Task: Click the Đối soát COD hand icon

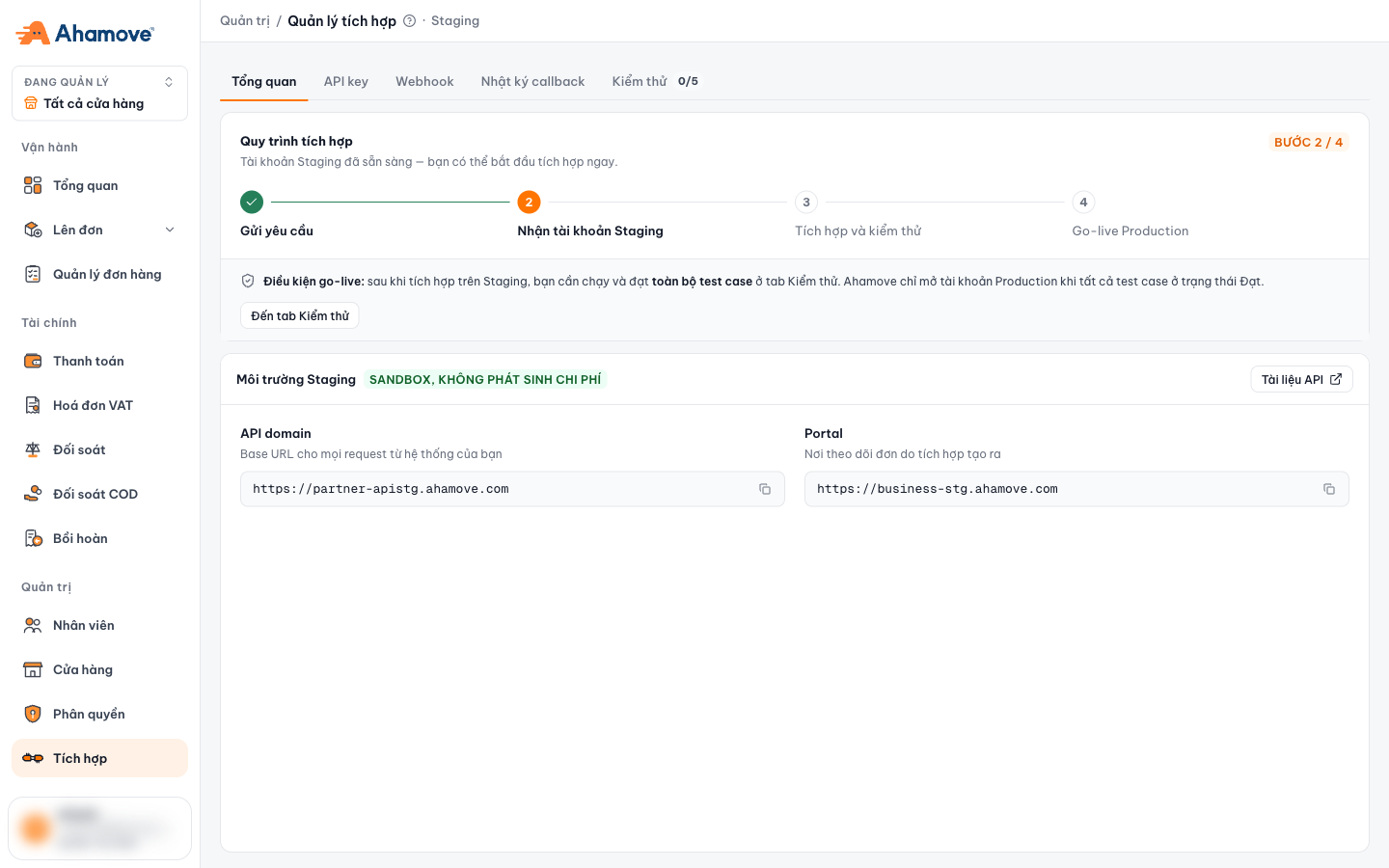Action: tap(33, 494)
